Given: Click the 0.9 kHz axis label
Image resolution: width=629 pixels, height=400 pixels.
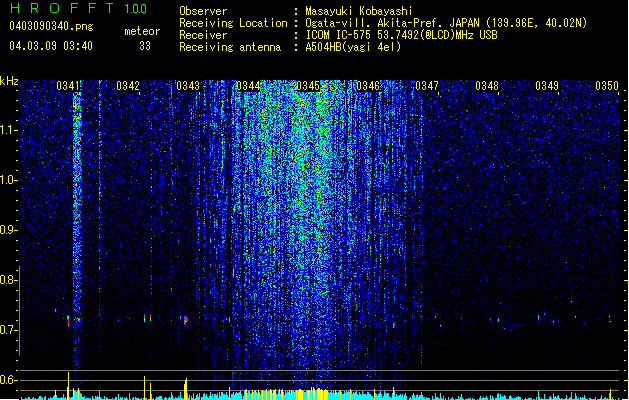Looking at the screenshot, I should tap(8, 230).
